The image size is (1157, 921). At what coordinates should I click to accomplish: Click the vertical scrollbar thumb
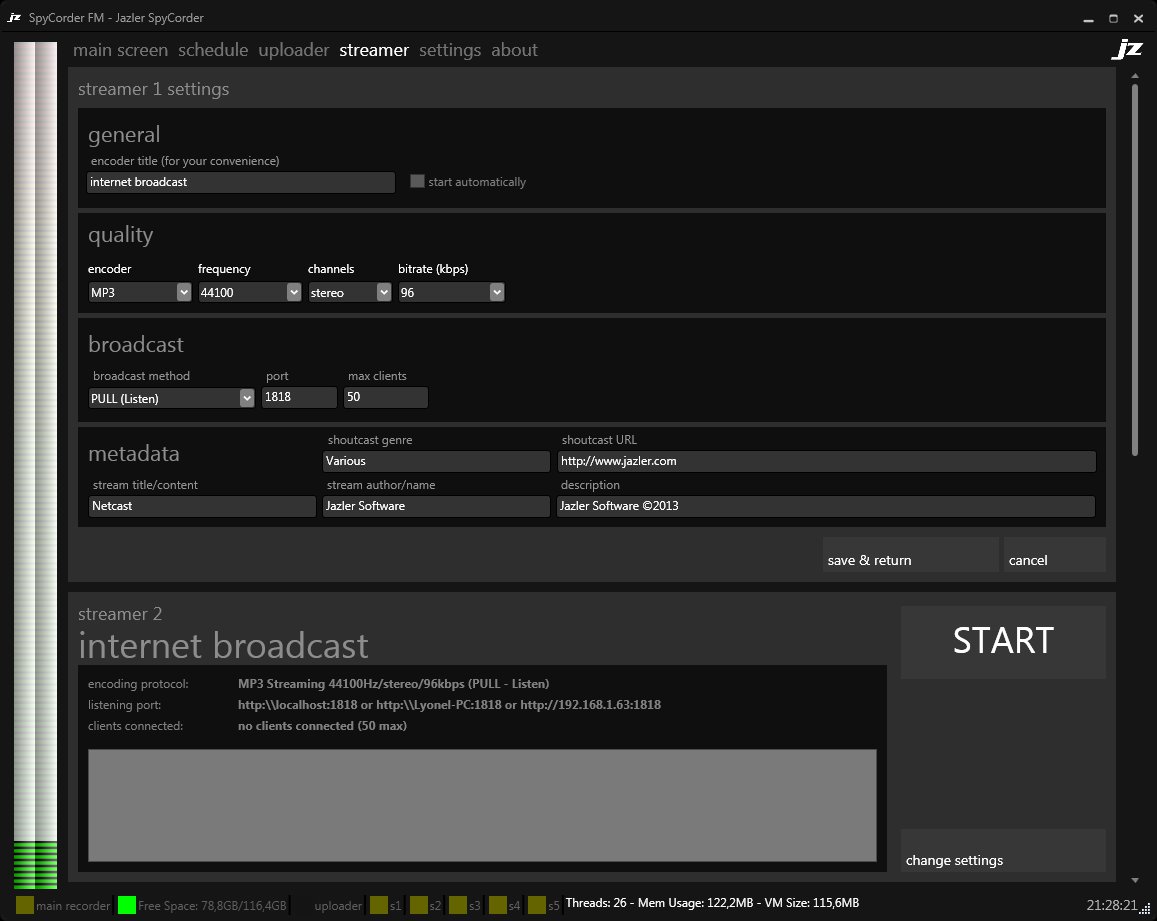pos(1135,270)
